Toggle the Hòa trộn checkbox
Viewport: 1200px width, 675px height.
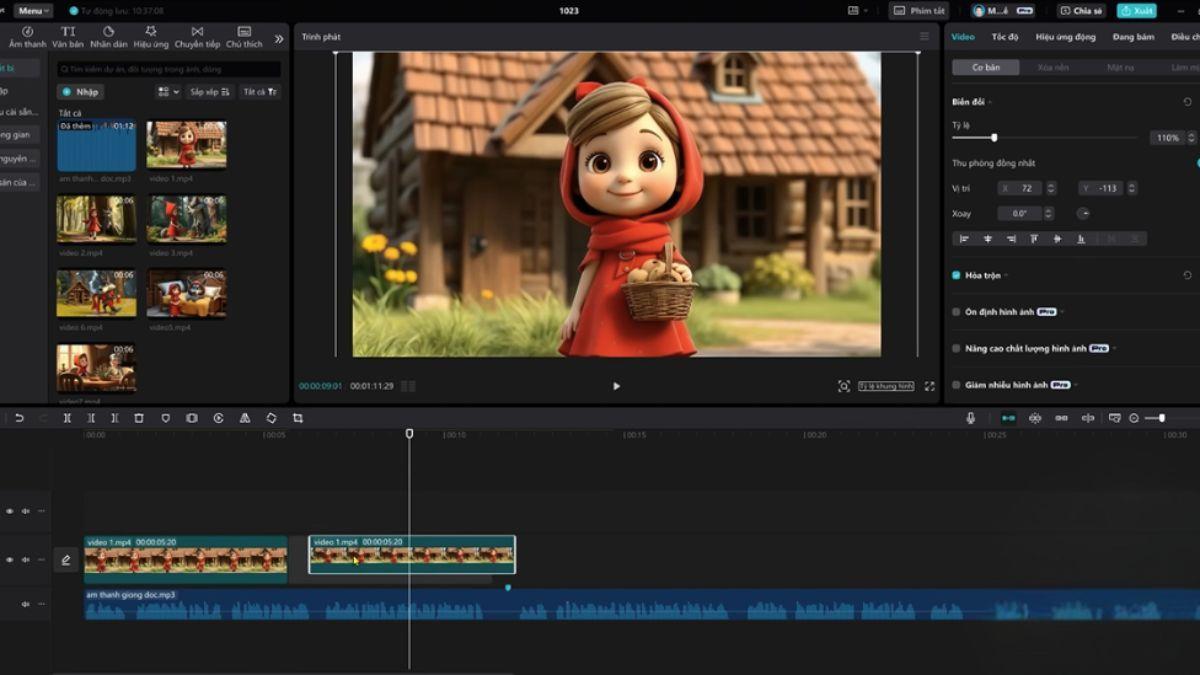tap(957, 275)
